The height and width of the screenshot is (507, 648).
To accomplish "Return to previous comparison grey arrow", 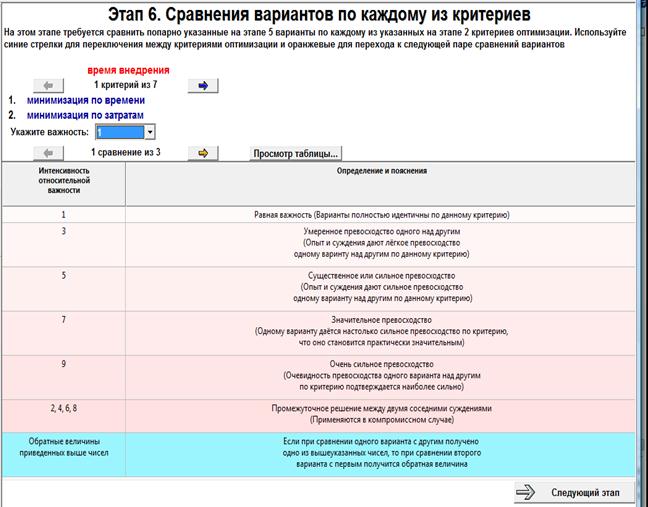I will [x=48, y=153].
